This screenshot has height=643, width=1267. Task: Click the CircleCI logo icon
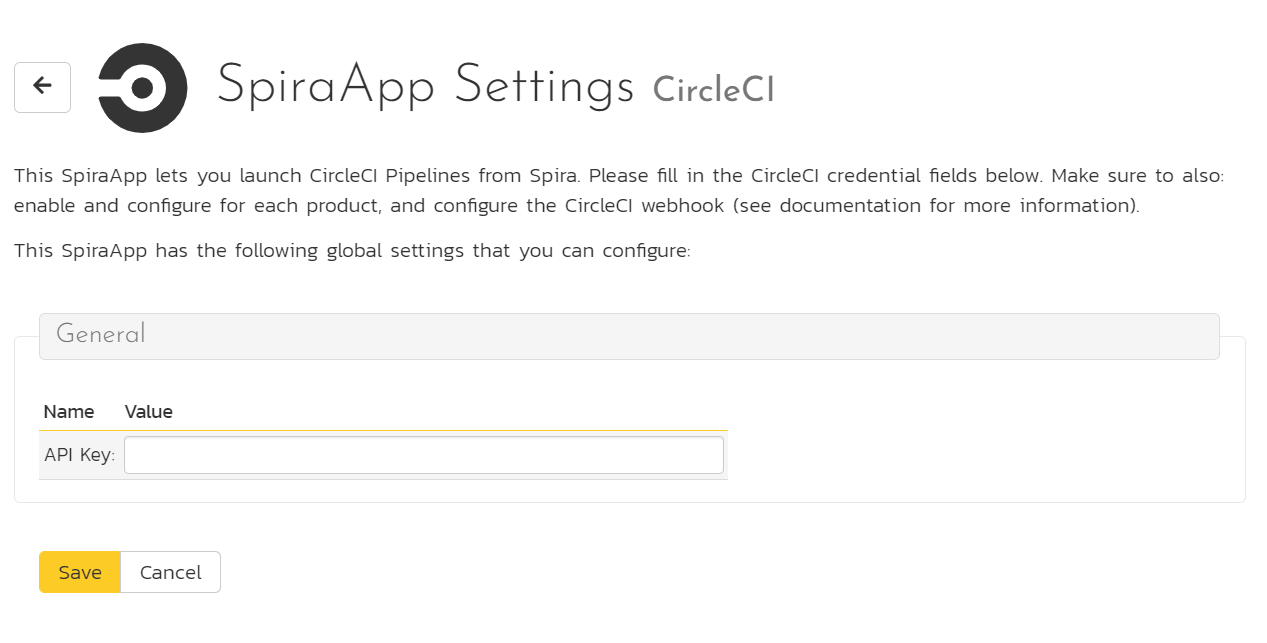[x=143, y=88]
